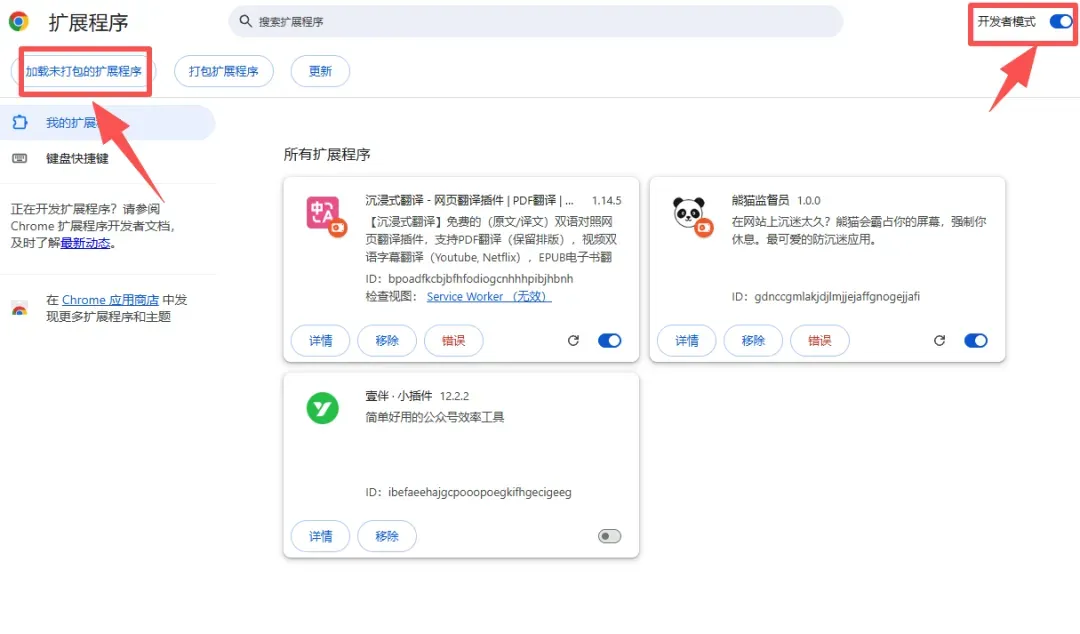Click the 熊猫监督员 1.0.0 version number

pyautogui.click(x=809, y=201)
